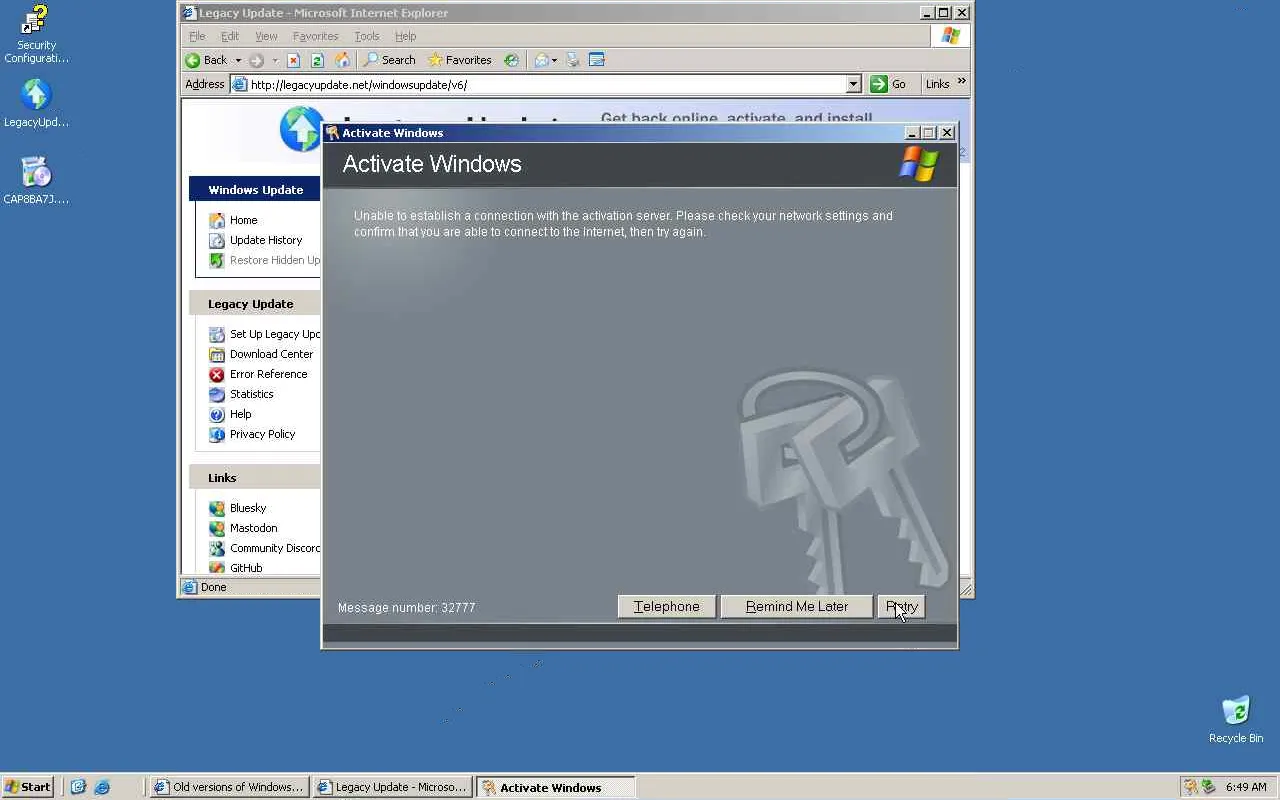Close the Activate Windows dialog
The height and width of the screenshot is (800, 1280).
tap(947, 133)
